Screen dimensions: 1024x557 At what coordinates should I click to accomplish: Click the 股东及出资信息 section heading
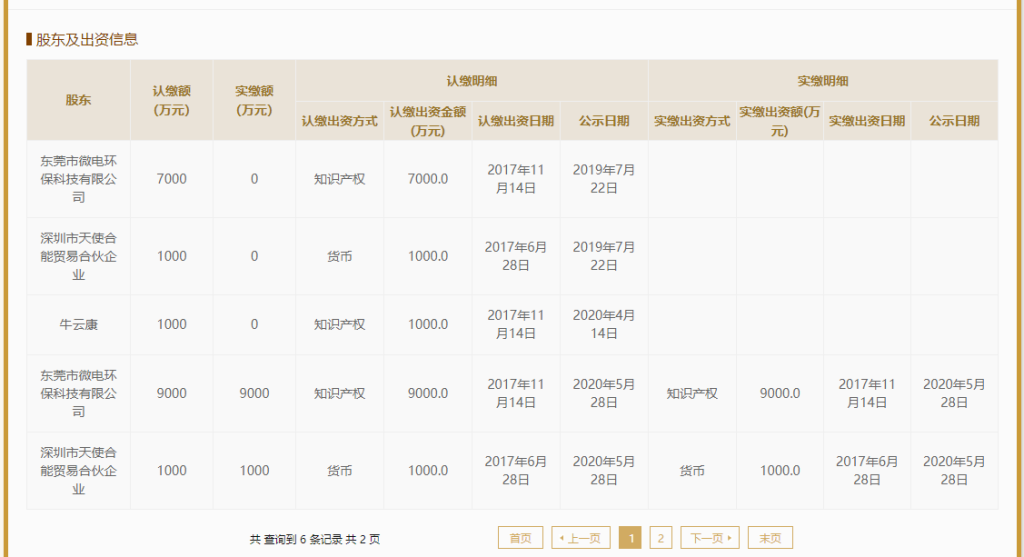(x=86, y=40)
